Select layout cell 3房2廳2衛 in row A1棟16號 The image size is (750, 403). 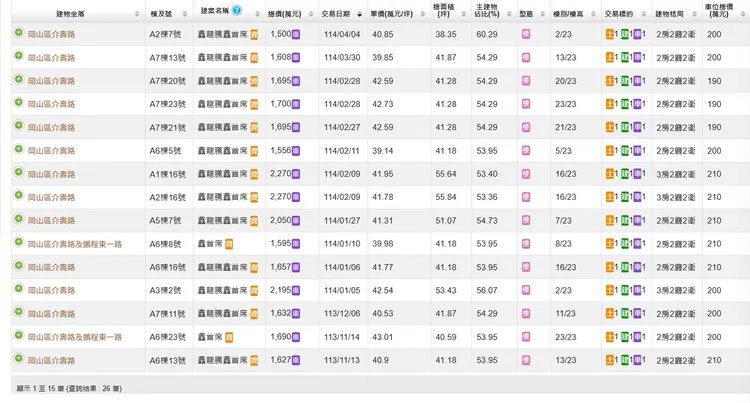[x=675, y=174]
